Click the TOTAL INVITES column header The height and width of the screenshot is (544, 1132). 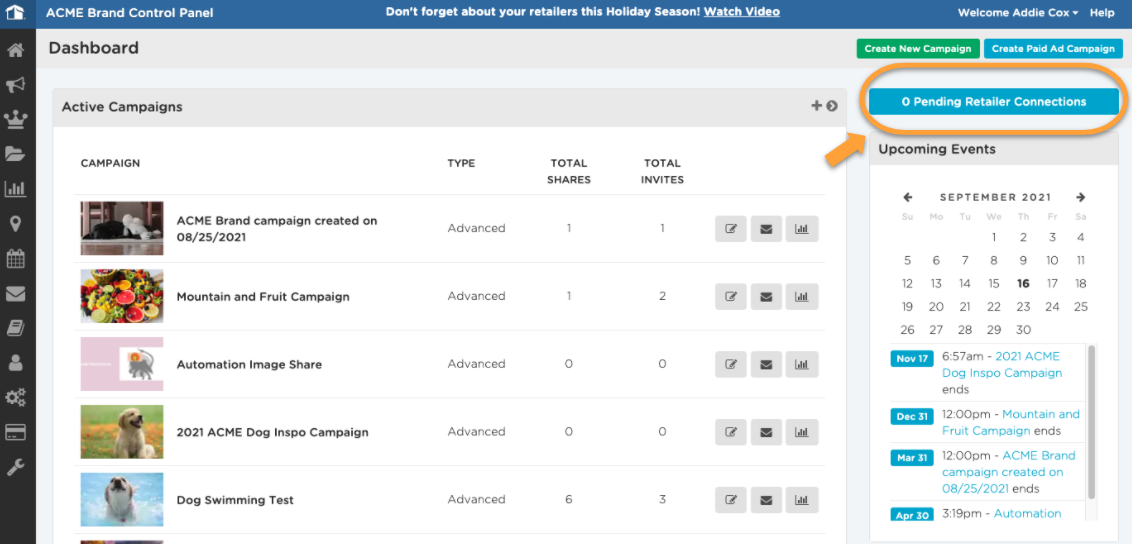click(662, 171)
